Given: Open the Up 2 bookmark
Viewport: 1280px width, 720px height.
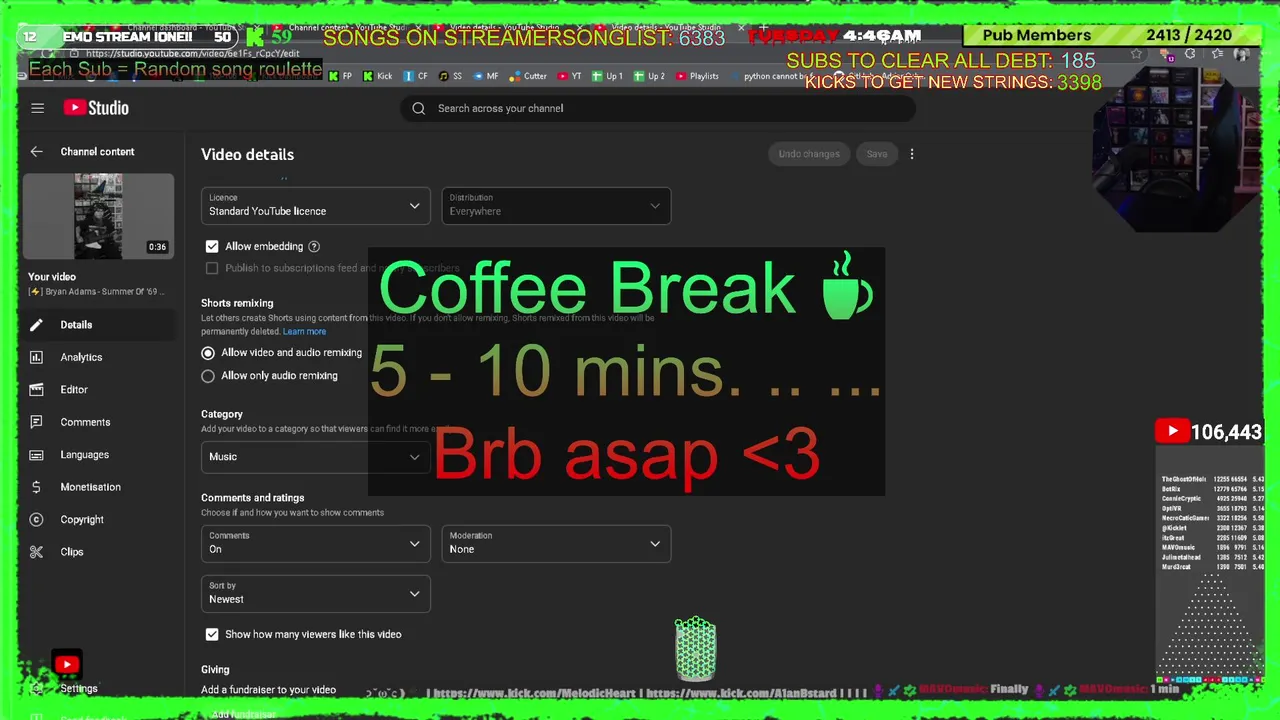Looking at the screenshot, I should tap(650, 76).
